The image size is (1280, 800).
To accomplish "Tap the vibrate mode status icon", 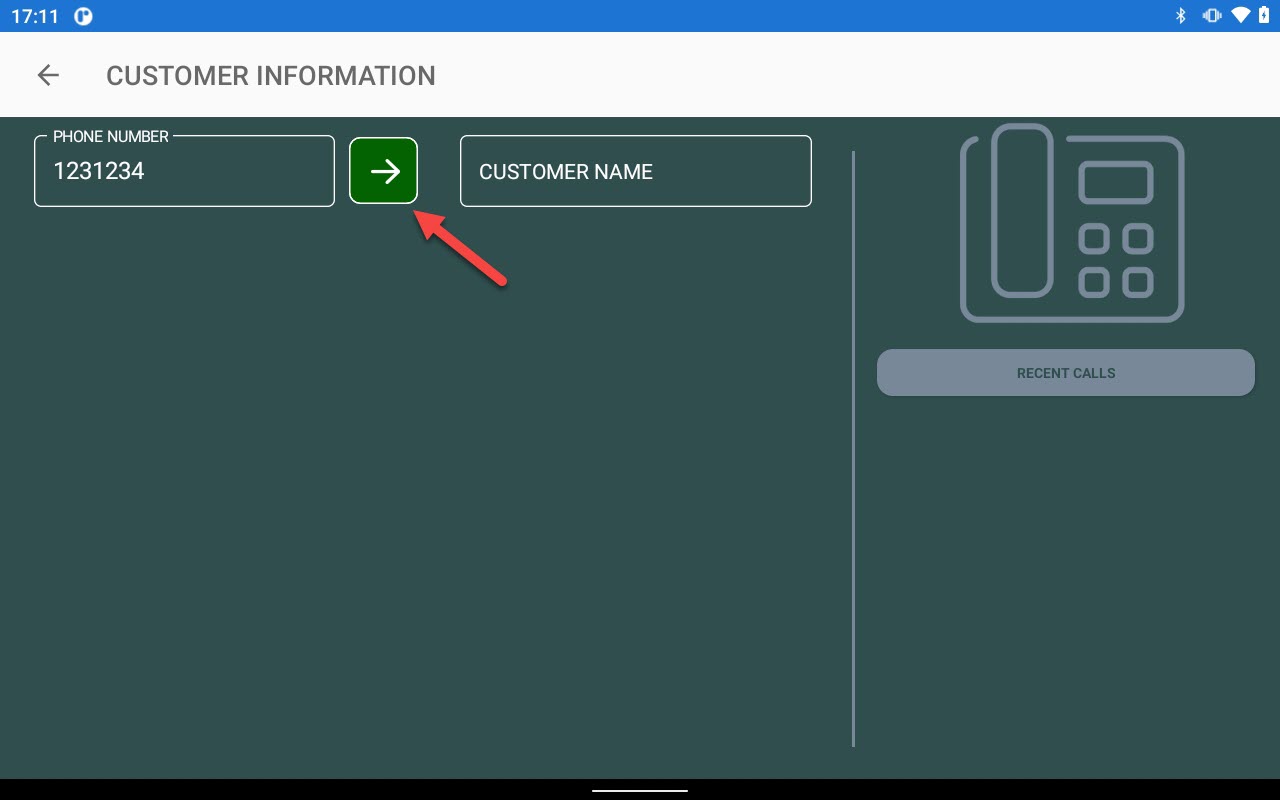I will (x=1212, y=15).
